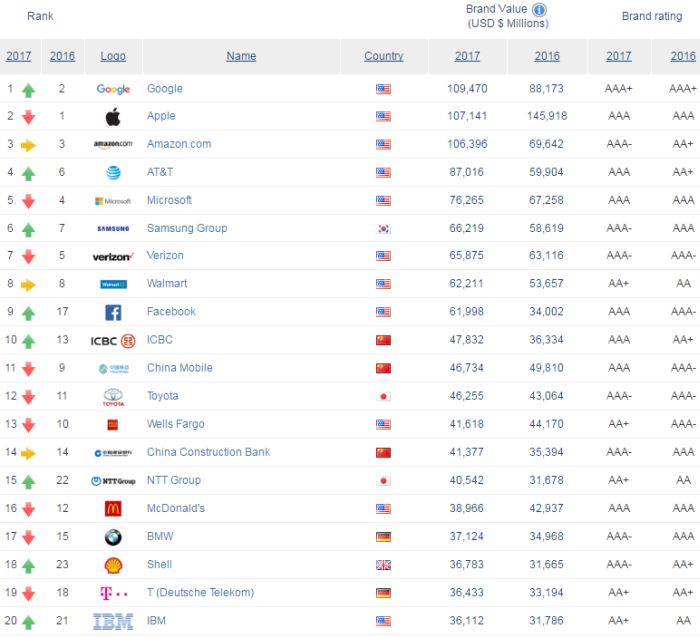Screen dimensions: 700x638
Task: Sort by the 2016 Rank column header
Action: pyautogui.click(x=63, y=57)
